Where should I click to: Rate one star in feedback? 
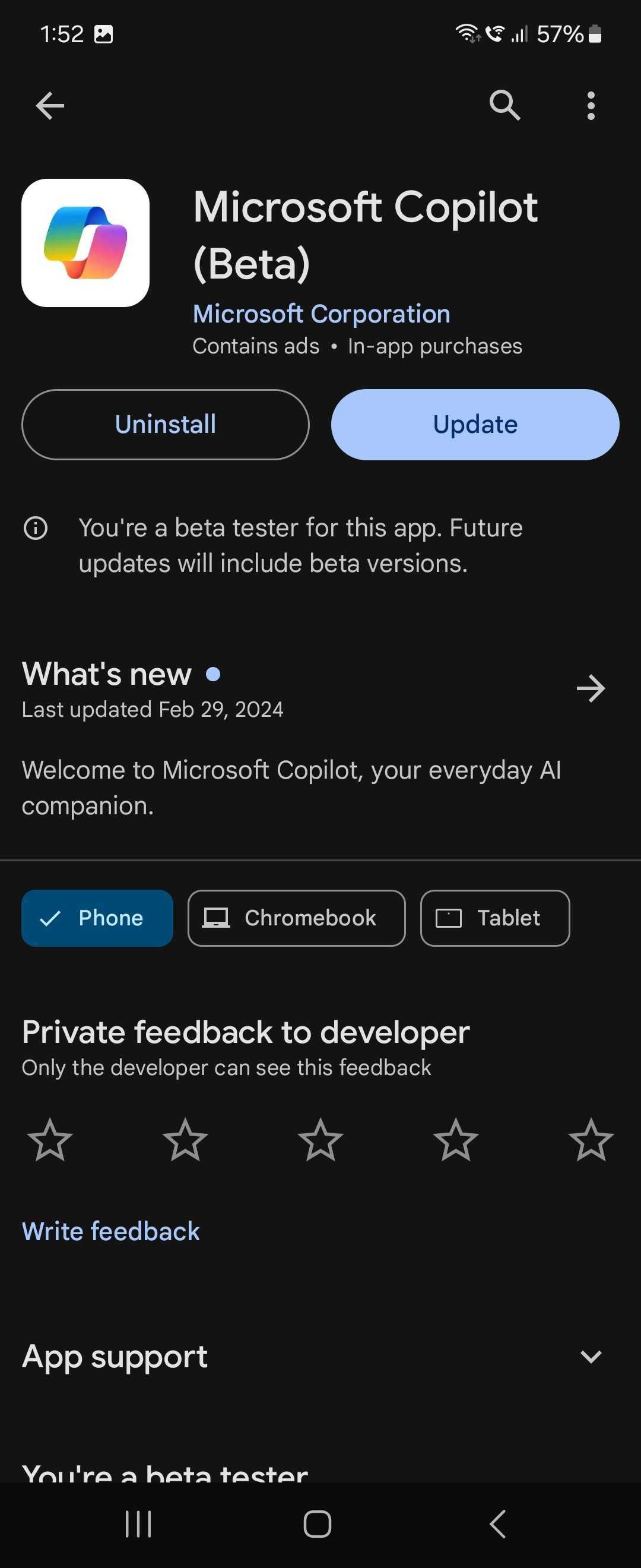tap(50, 1140)
